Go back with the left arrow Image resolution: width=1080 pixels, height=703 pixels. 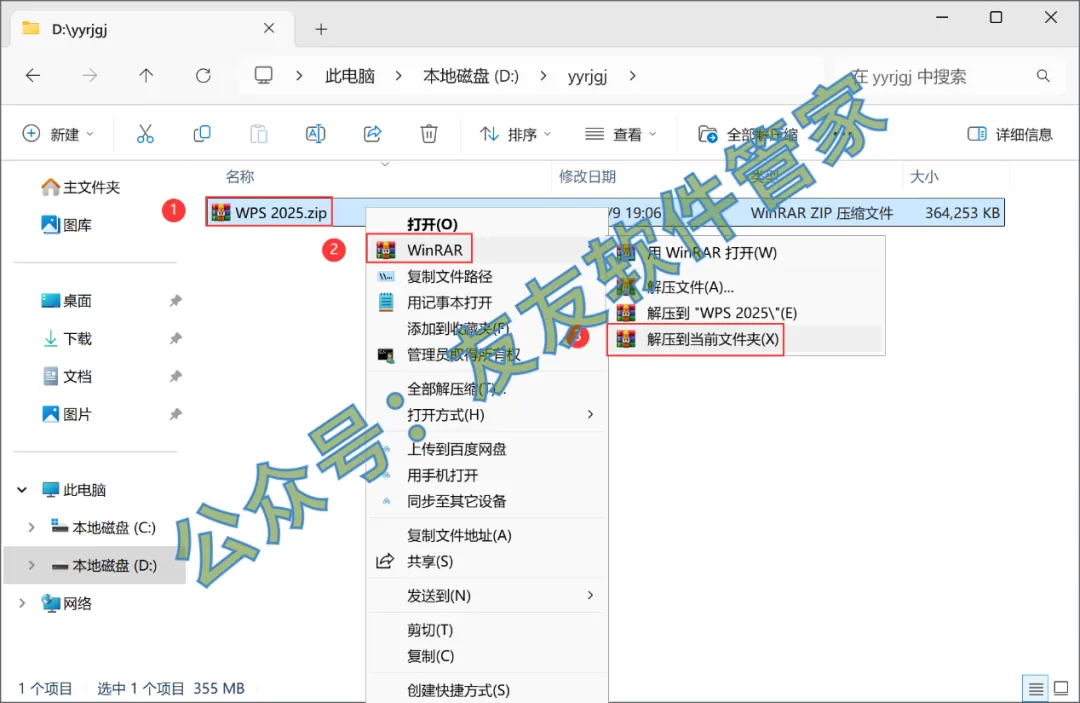[x=33, y=76]
